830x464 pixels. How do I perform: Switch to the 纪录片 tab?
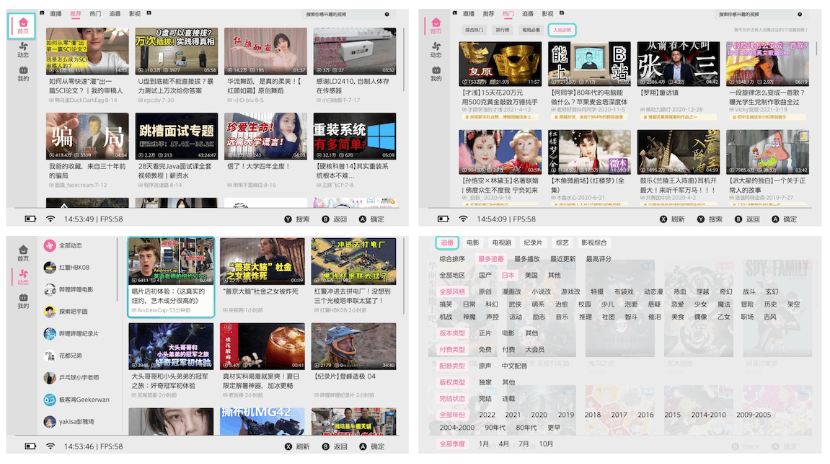pos(532,243)
